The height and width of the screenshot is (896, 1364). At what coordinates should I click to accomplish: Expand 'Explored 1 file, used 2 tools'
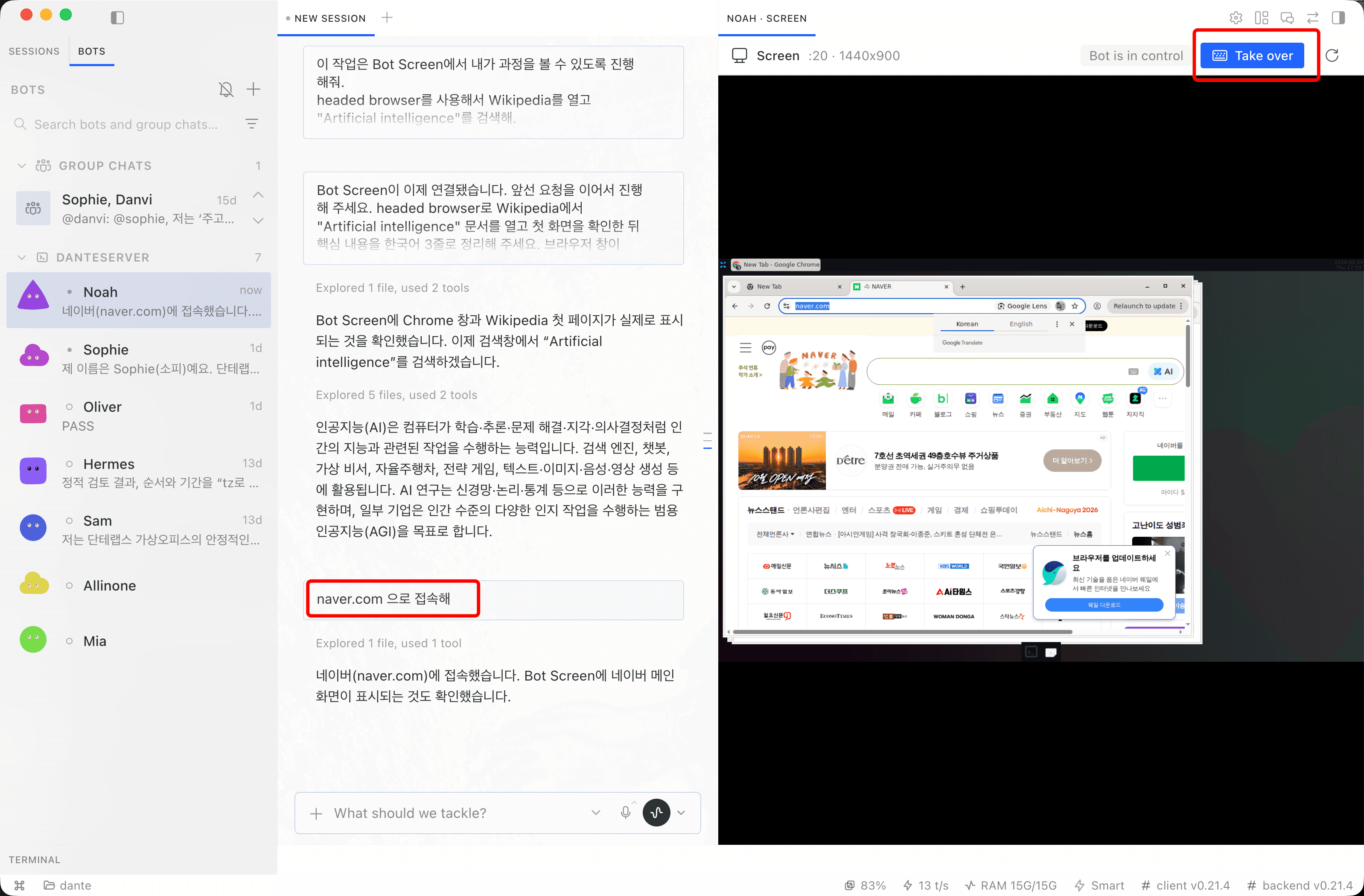393,288
